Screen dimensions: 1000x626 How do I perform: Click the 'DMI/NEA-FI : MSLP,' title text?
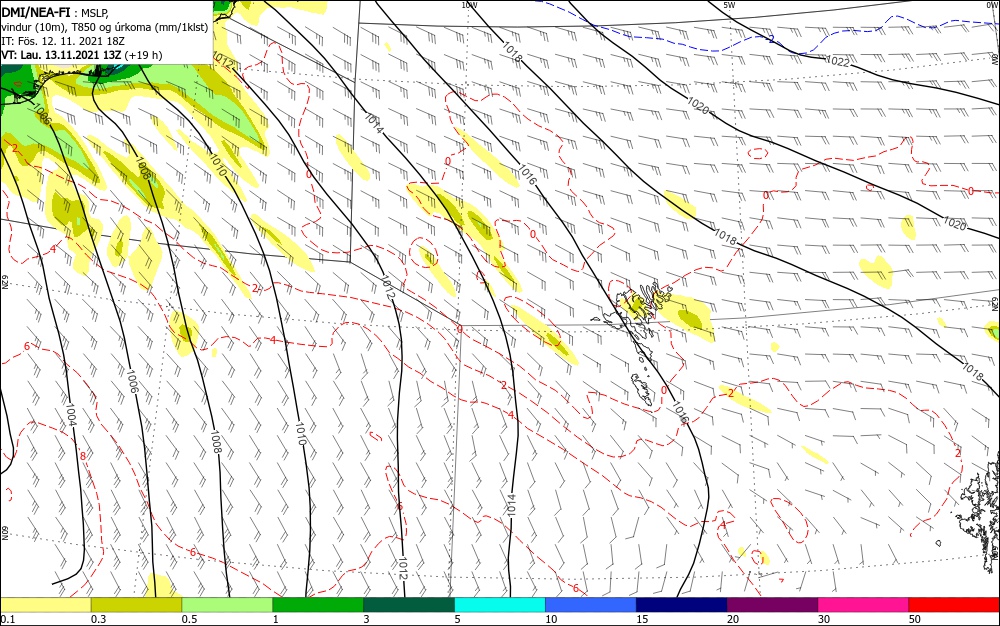[x=55, y=11]
